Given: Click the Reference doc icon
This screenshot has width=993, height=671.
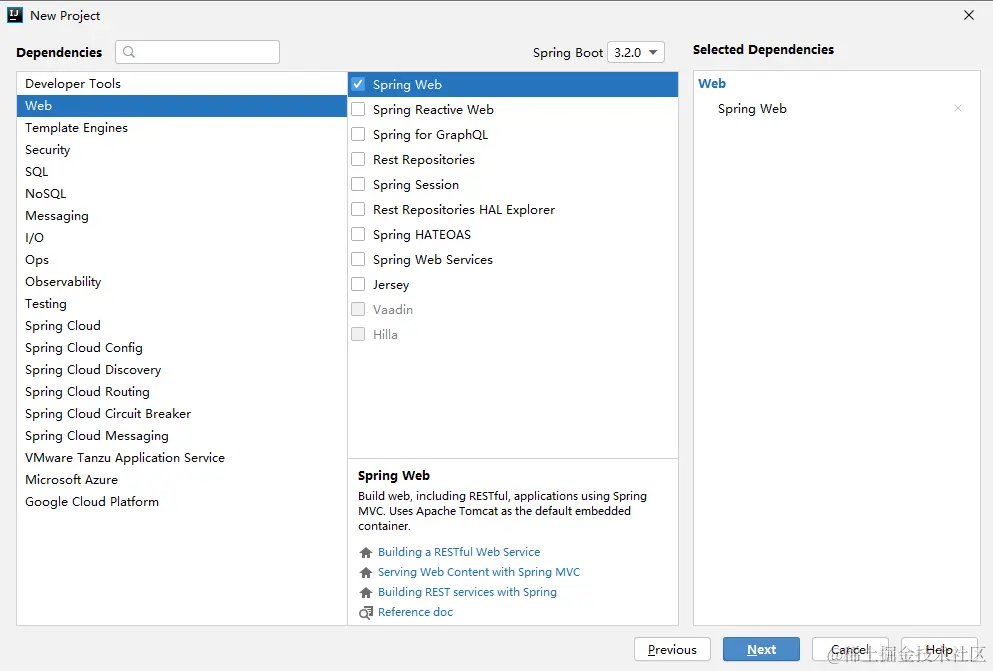Looking at the screenshot, I should pyautogui.click(x=365, y=613).
